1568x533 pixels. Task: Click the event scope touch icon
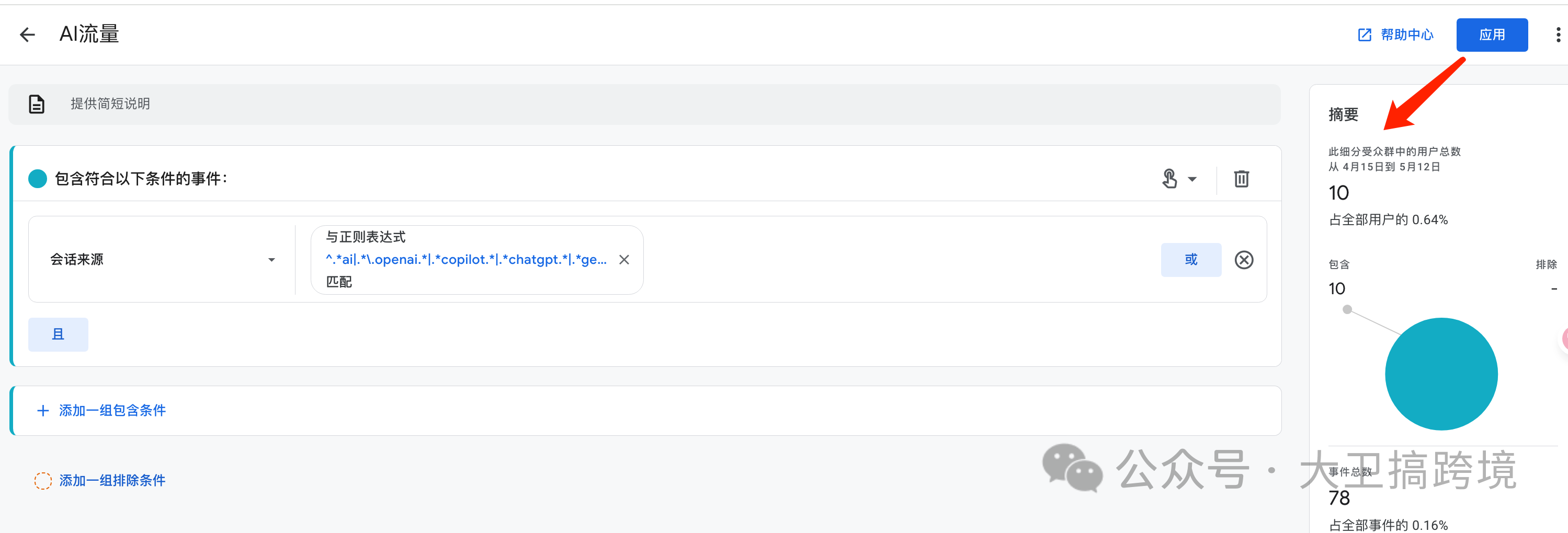1169,179
